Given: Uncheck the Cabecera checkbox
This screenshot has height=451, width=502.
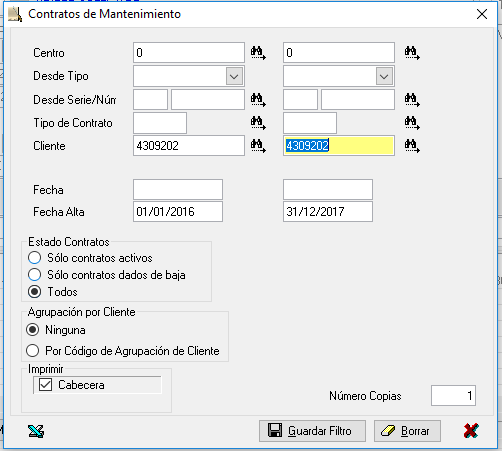Looking at the screenshot, I should [45, 385].
